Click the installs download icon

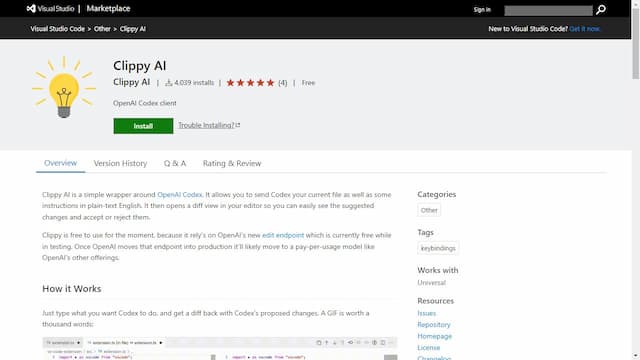point(169,83)
